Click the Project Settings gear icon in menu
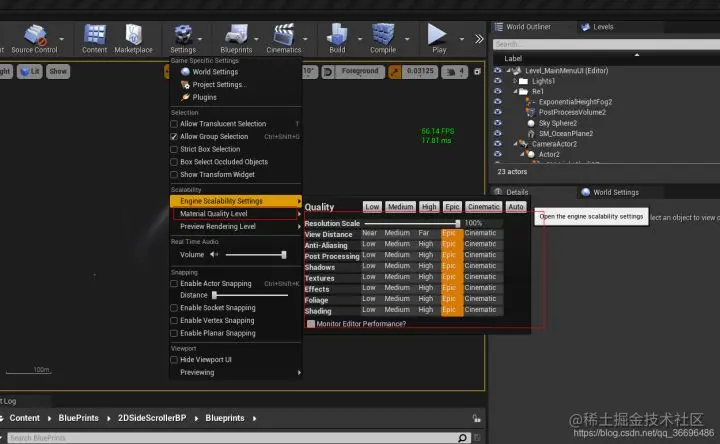Image resolution: width=720 pixels, height=444 pixels. pos(185,84)
